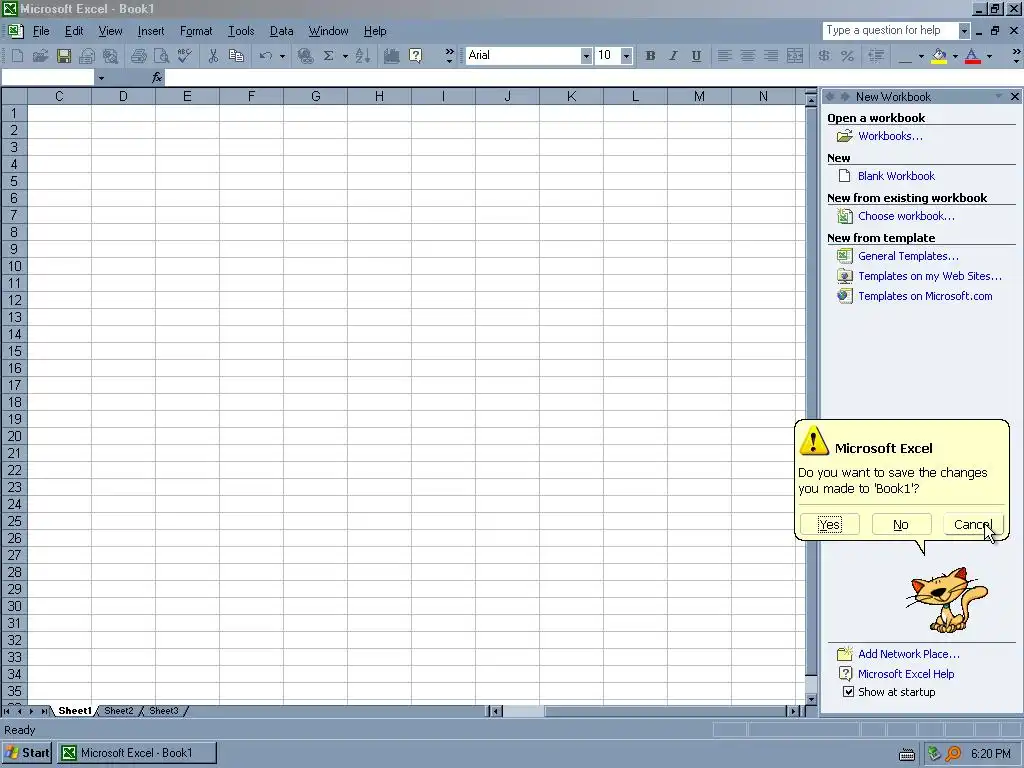Expand the Fill Color dropdown arrow
Viewport: 1024px width, 768px height.
tap(955, 56)
